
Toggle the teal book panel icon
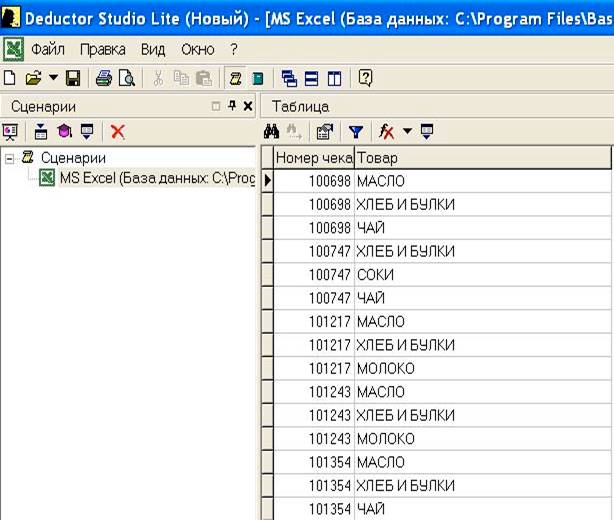[257, 78]
